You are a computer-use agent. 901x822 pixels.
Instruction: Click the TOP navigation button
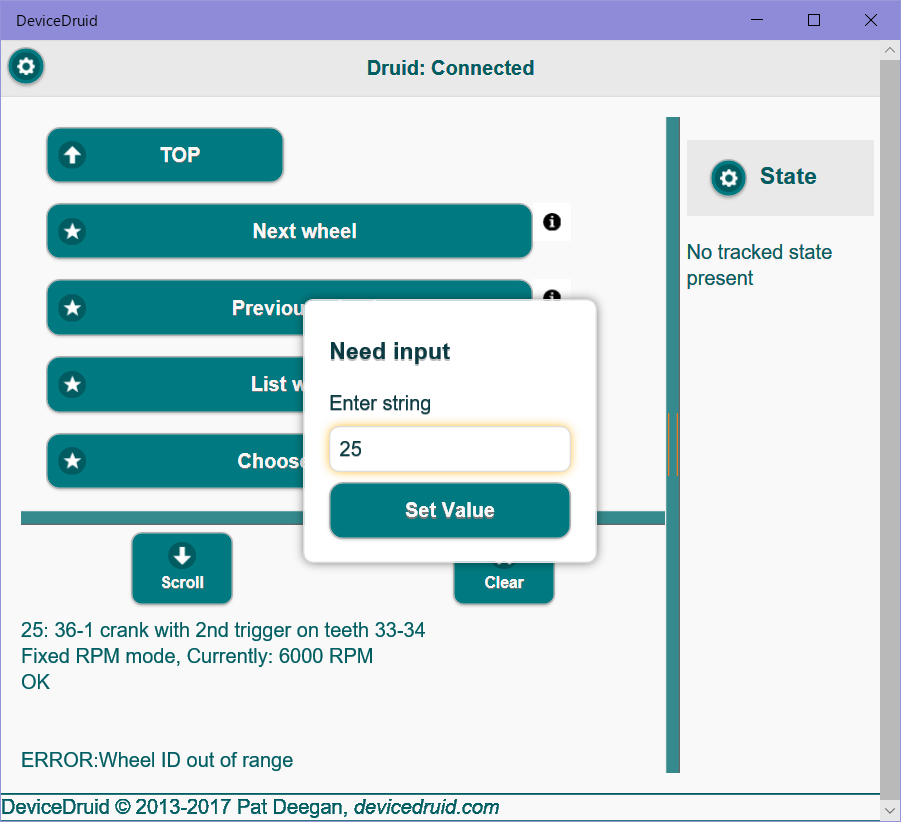(x=164, y=155)
